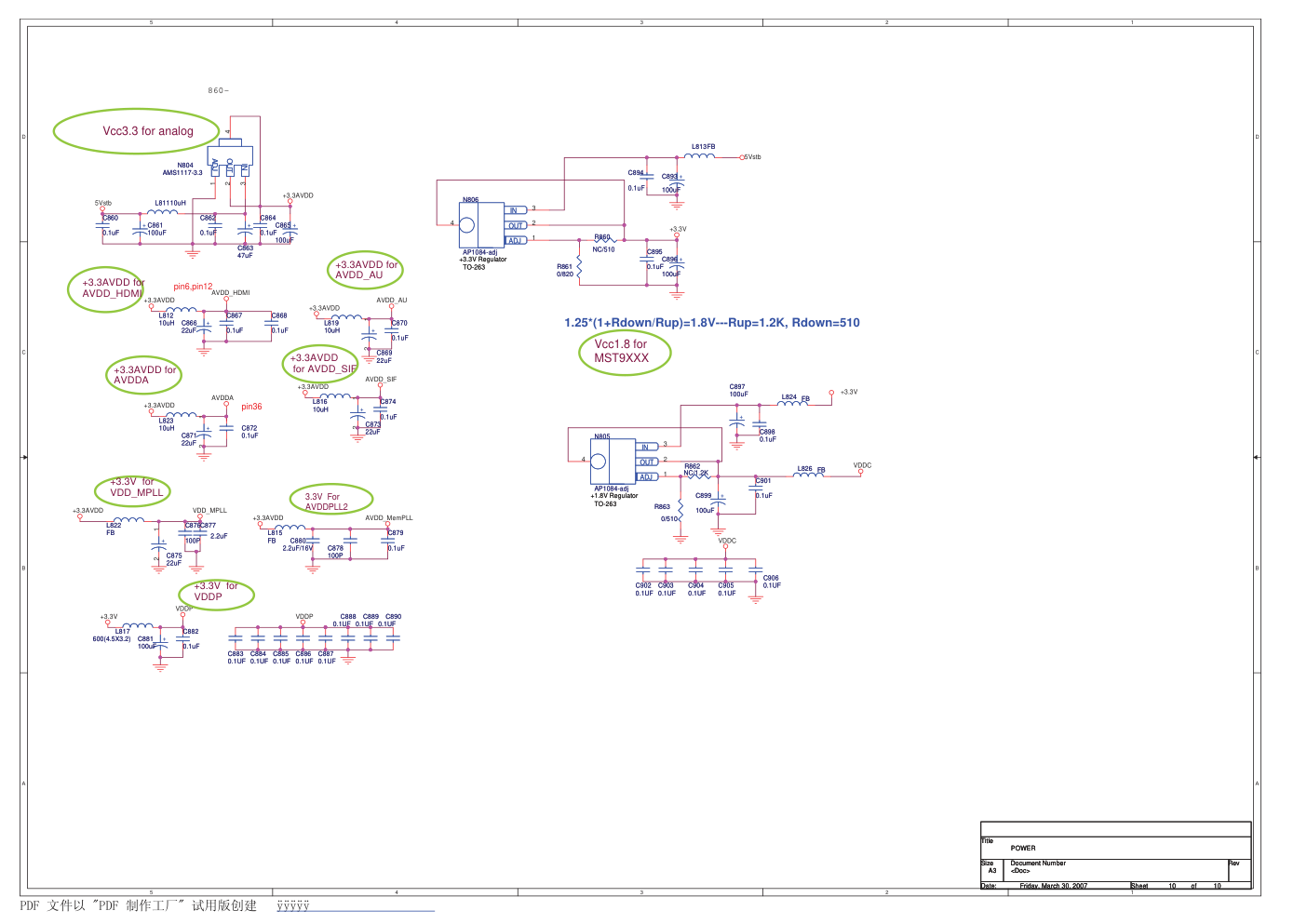Select the 'Friday, March 30, 2007' date
The width and height of the screenshot is (1307, 924).
1053,886
